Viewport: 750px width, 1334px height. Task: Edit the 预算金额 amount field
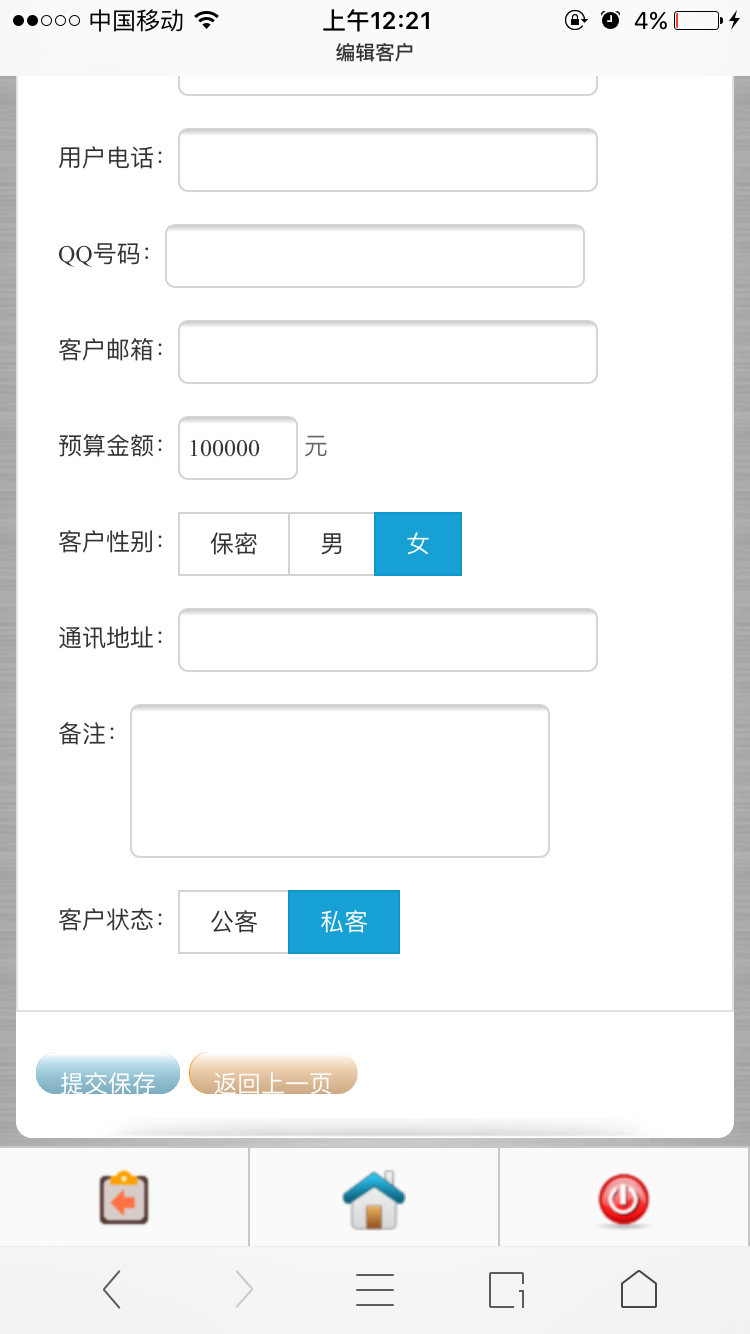[238, 448]
